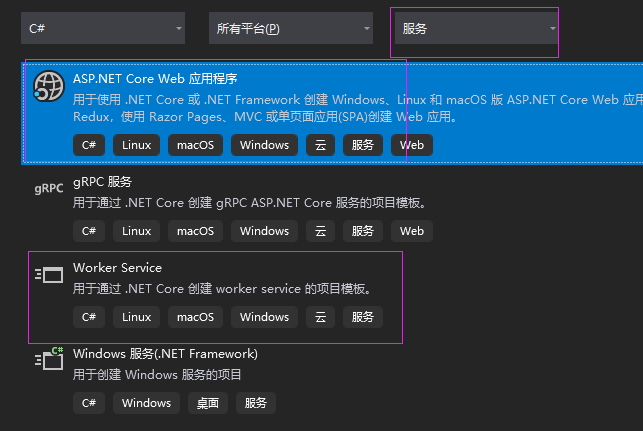Click the 桌面 tag under Windows 服务
Image resolution: width=643 pixels, height=431 pixels.
(x=207, y=403)
